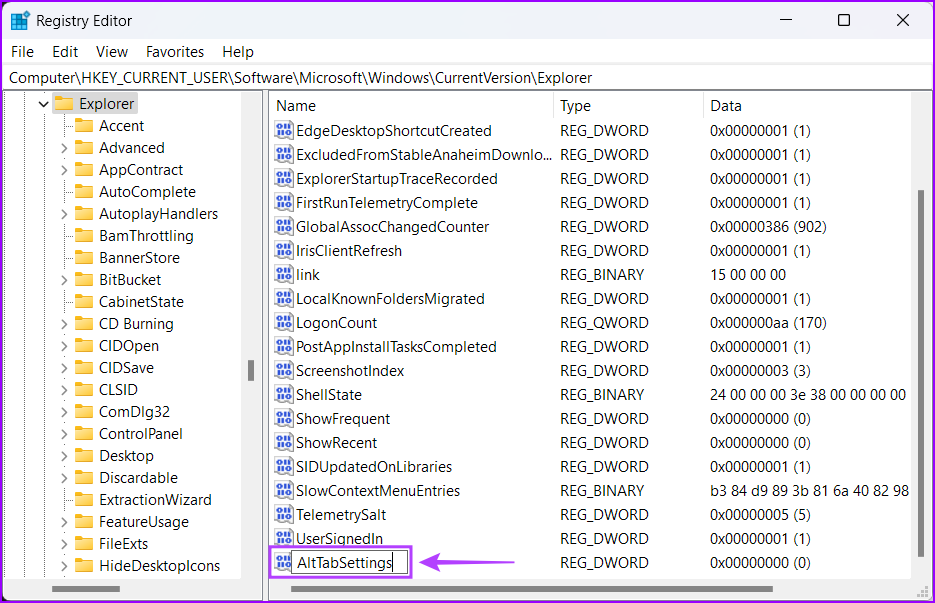Image resolution: width=935 pixels, height=603 pixels.
Task: Open the Favorites menu
Action: click(175, 52)
